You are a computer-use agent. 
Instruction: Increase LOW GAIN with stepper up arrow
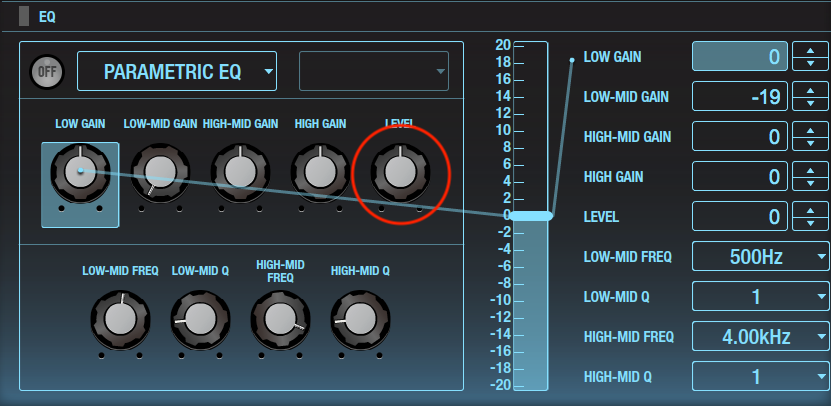click(x=810, y=50)
